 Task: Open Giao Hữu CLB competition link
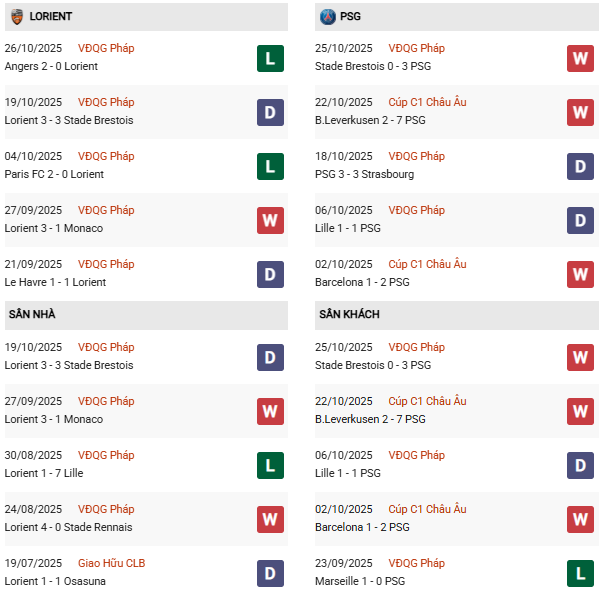point(111,563)
